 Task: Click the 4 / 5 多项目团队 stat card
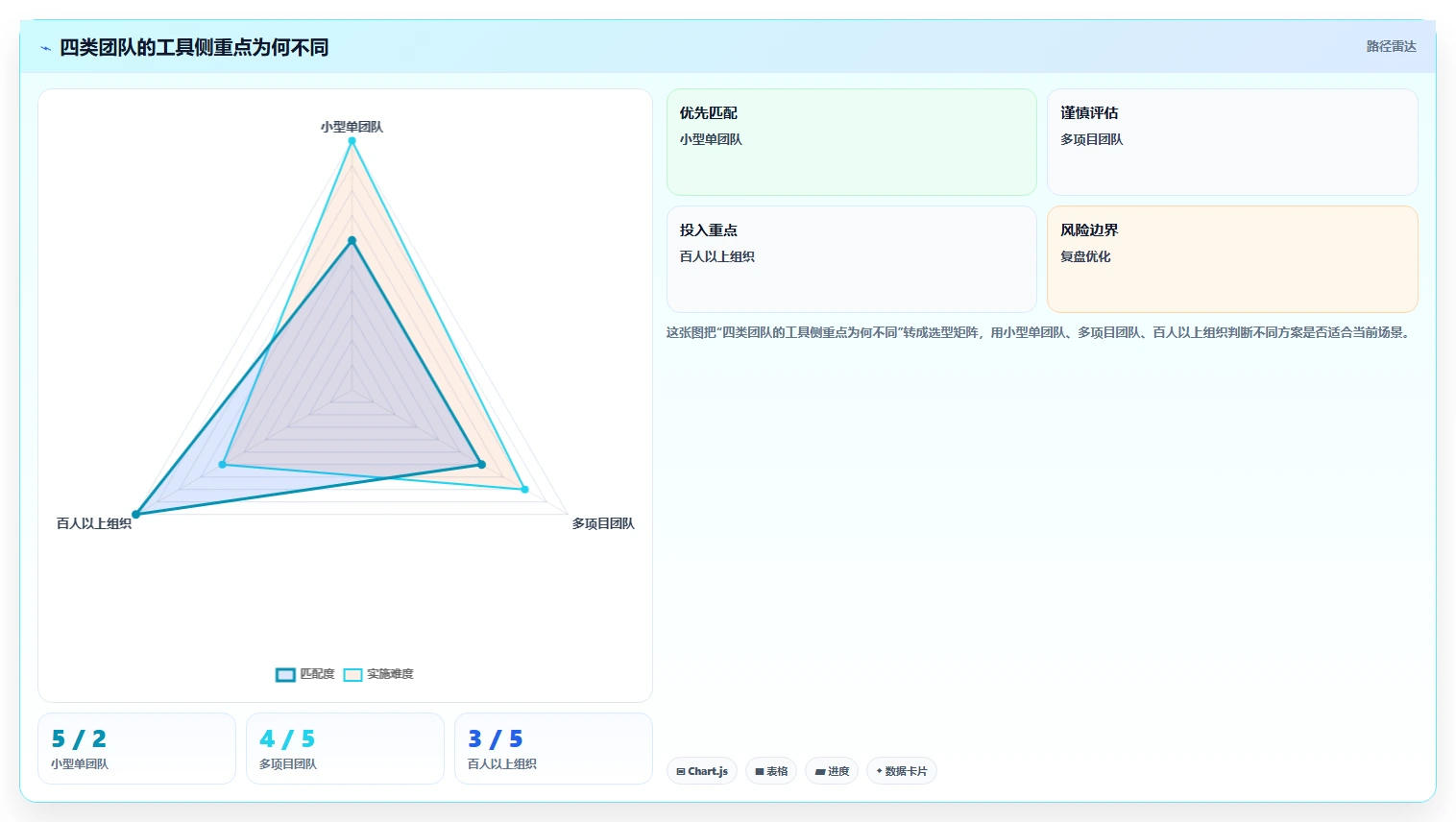(x=345, y=748)
